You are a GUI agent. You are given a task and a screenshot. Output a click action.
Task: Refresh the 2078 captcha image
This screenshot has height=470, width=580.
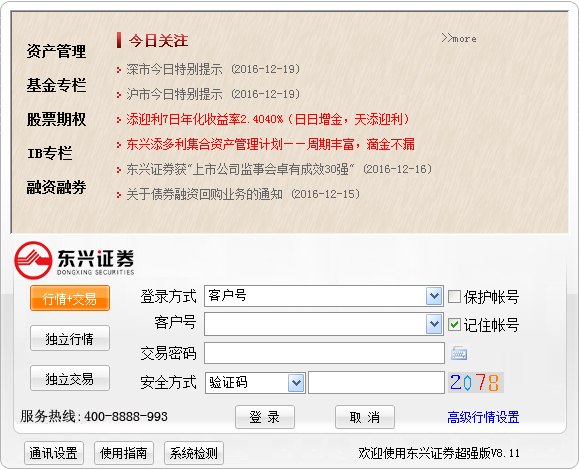(476, 382)
